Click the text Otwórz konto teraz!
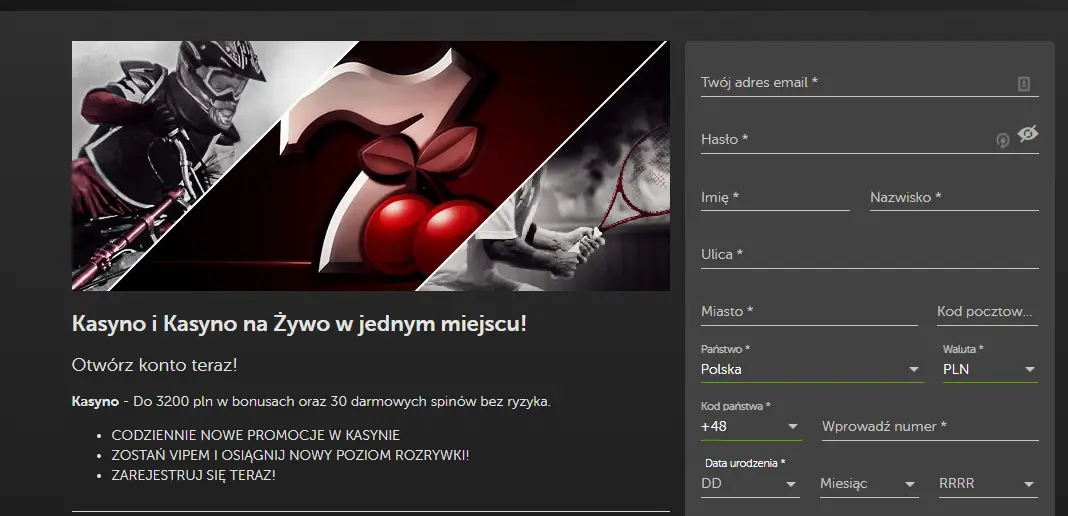Viewport: 1068px width, 516px height. (155, 366)
